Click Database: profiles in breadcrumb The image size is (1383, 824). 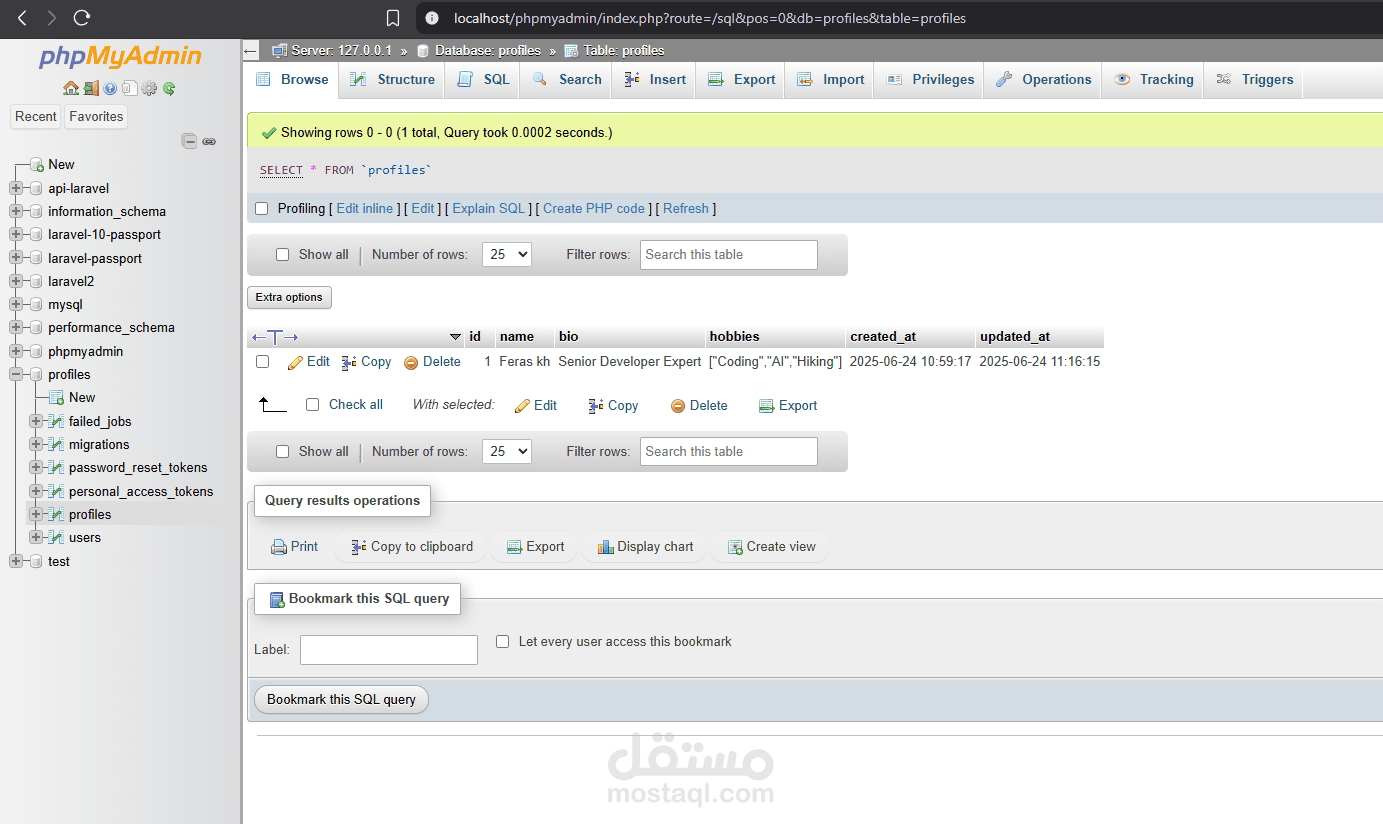pyautogui.click(x=488, y=50)
